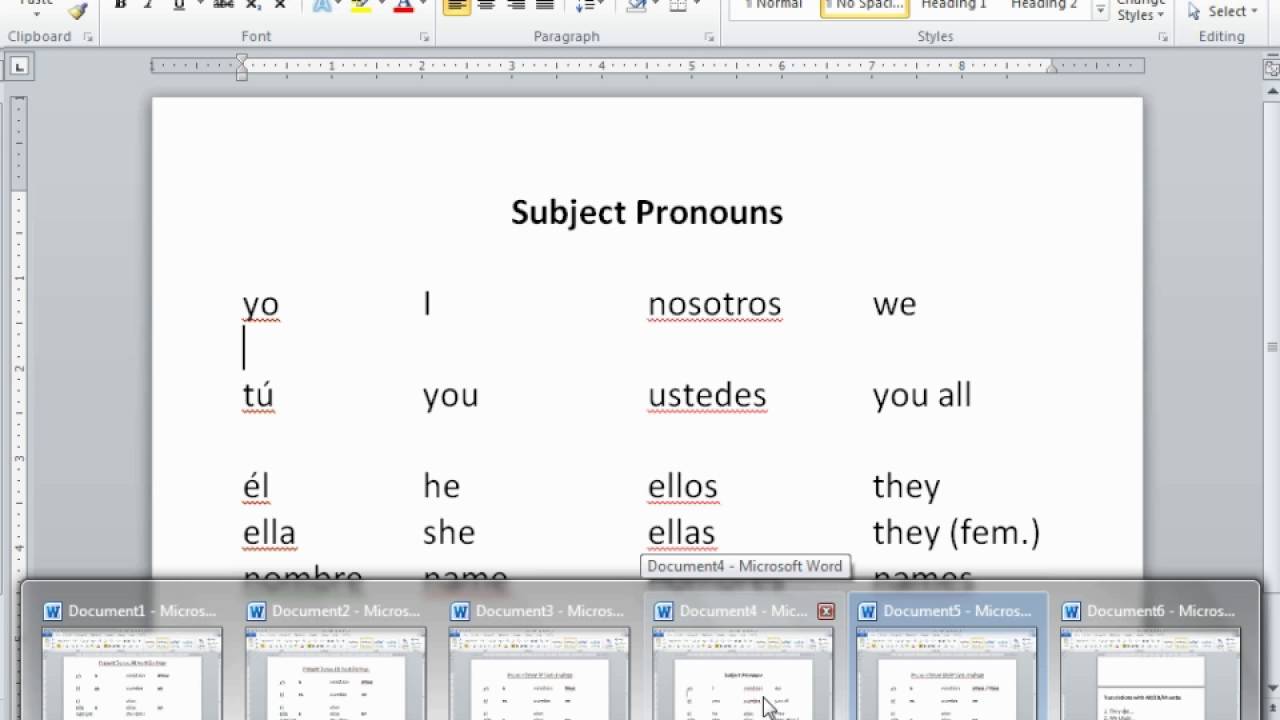This screenshot has width=1280, height=720.
Task: Toggle Strikethrough formatting
Action: coord(224,5)
